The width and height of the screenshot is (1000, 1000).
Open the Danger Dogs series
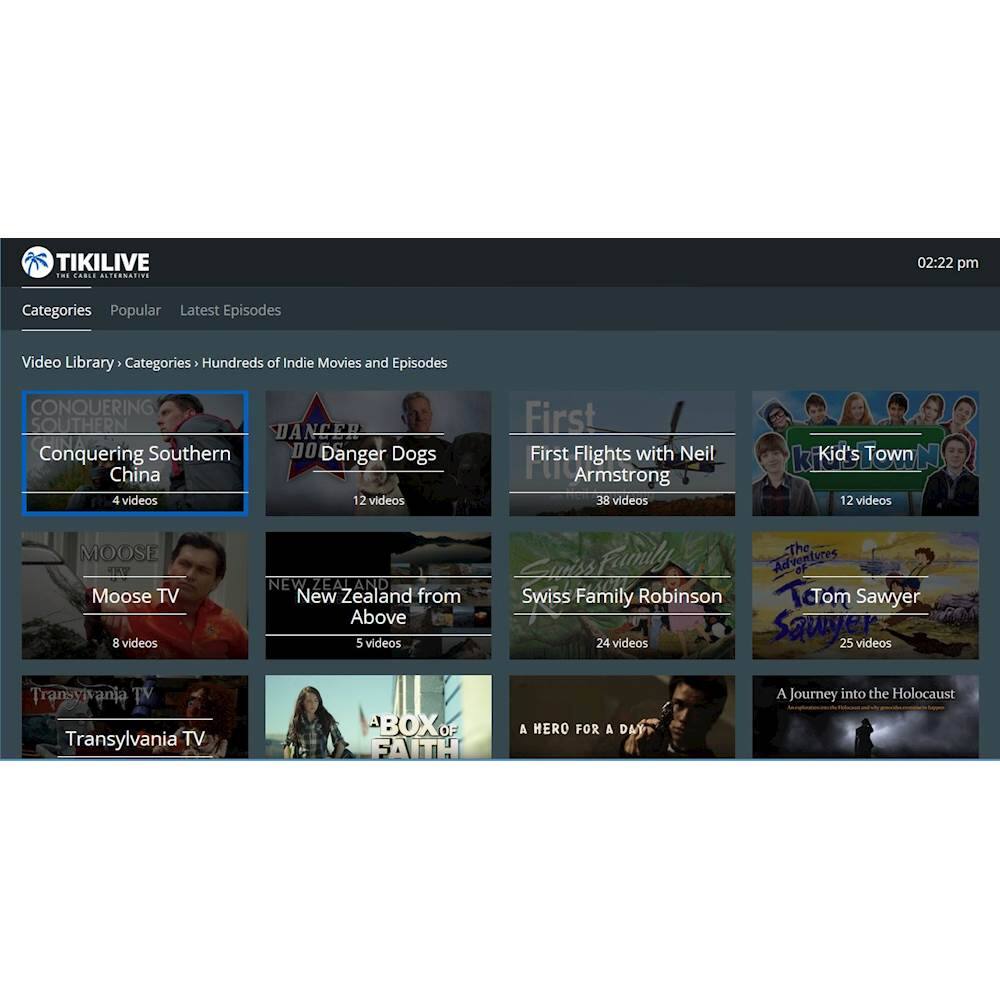378,454
